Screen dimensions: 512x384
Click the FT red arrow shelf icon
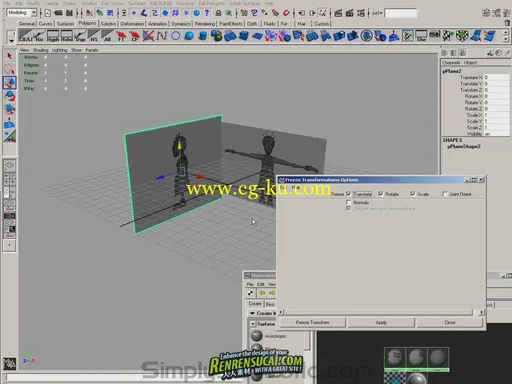(x=121, y=35)
